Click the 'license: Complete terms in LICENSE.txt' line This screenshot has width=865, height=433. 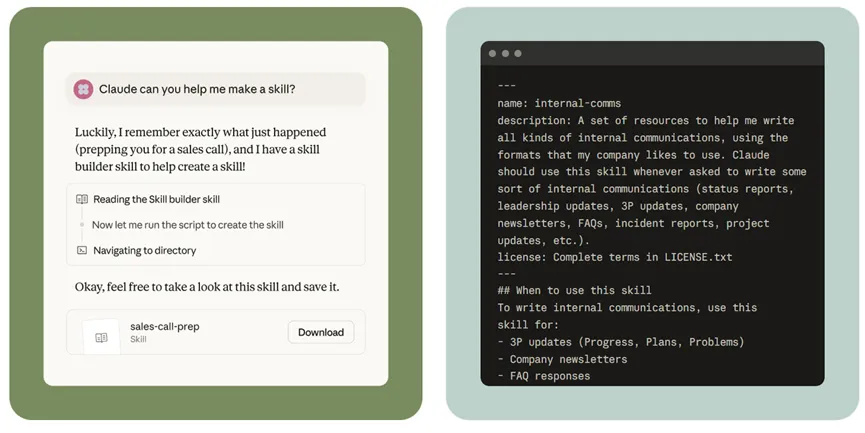click(x=615, y=257)
